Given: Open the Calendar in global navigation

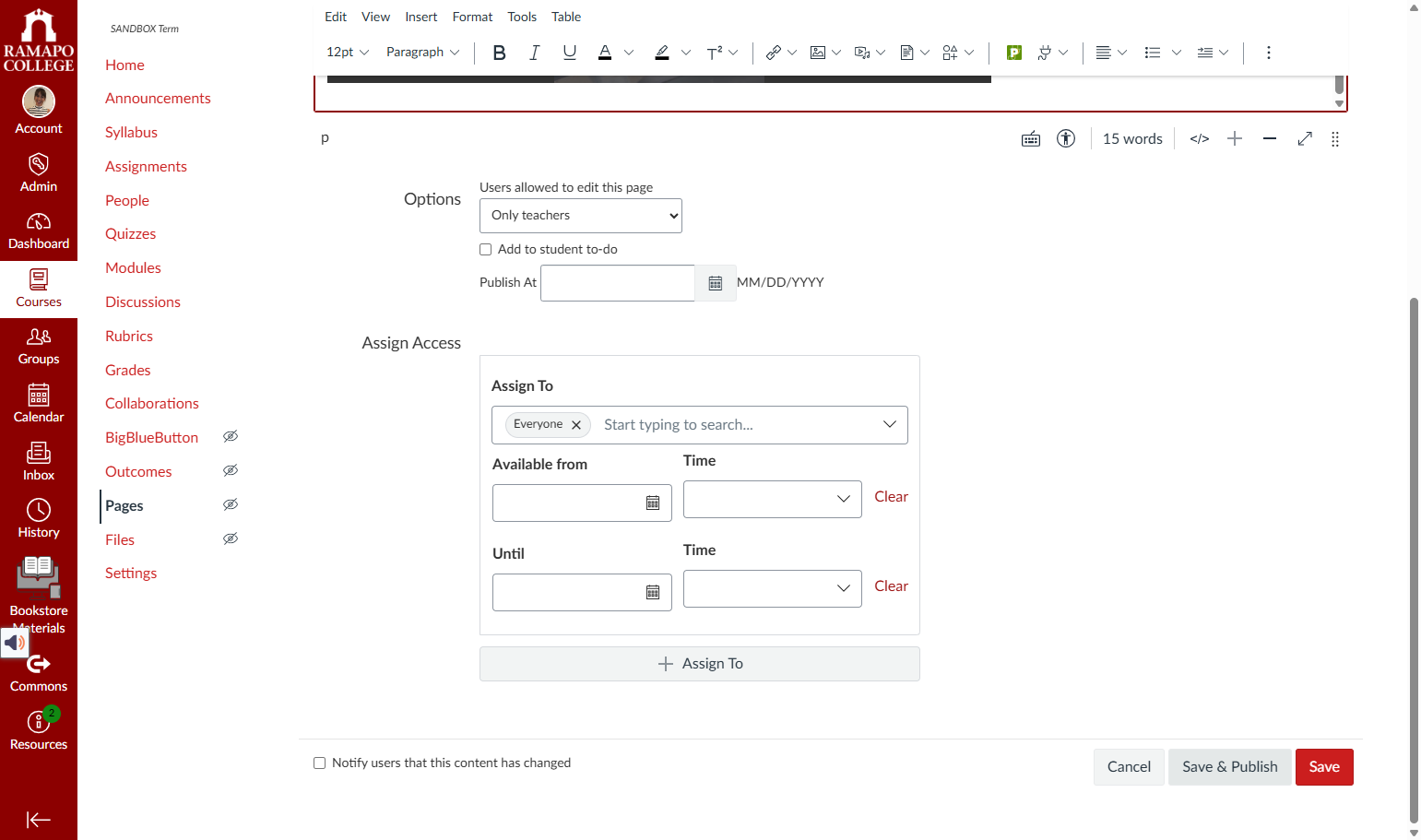Looking at the screenshot, I should [x=39, y=404].
